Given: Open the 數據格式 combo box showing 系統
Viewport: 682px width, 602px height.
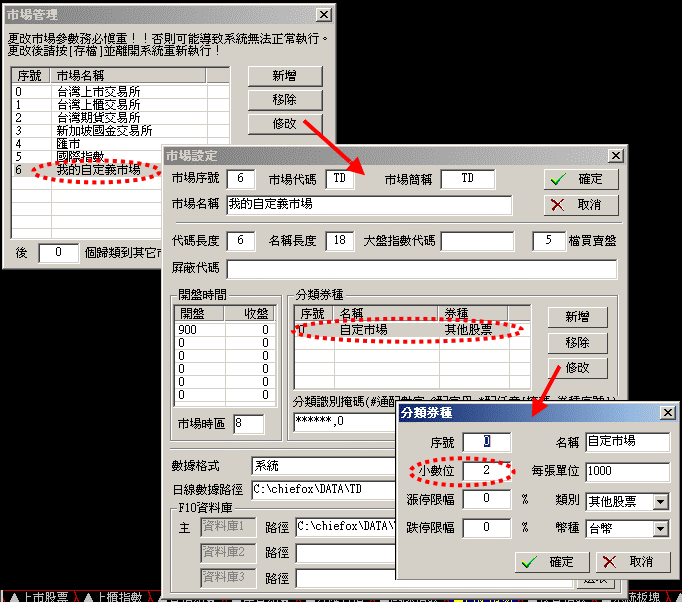Looking at the screenshot, I should click(320, 466).
